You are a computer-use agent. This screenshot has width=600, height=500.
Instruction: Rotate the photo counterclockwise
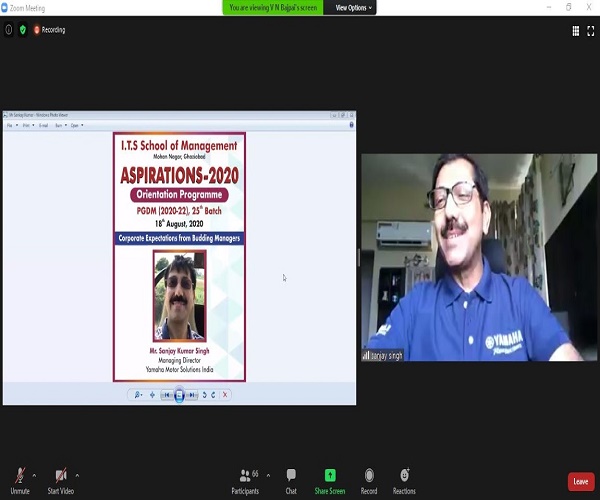point(204,395)
